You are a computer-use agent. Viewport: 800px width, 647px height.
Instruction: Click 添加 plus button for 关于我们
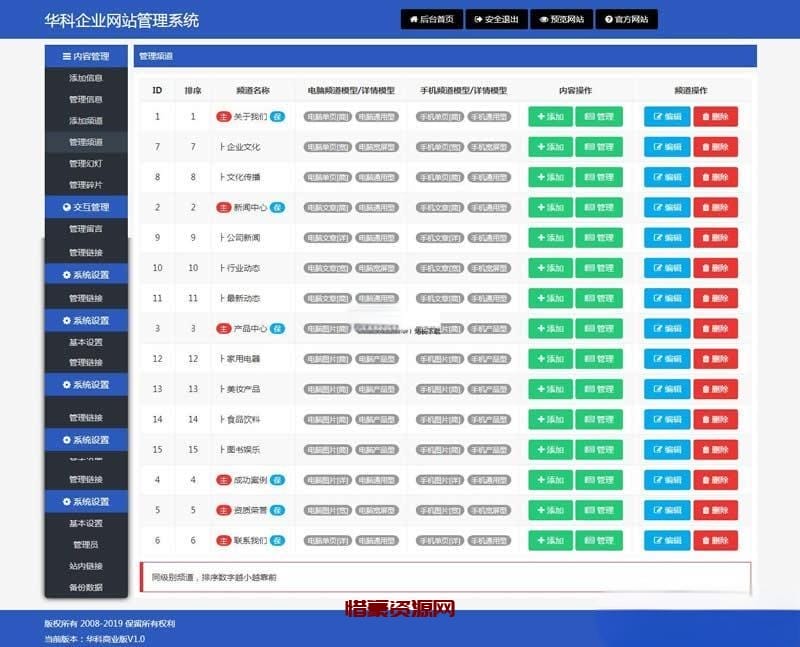pyautogui.click(x=550, y=117)
